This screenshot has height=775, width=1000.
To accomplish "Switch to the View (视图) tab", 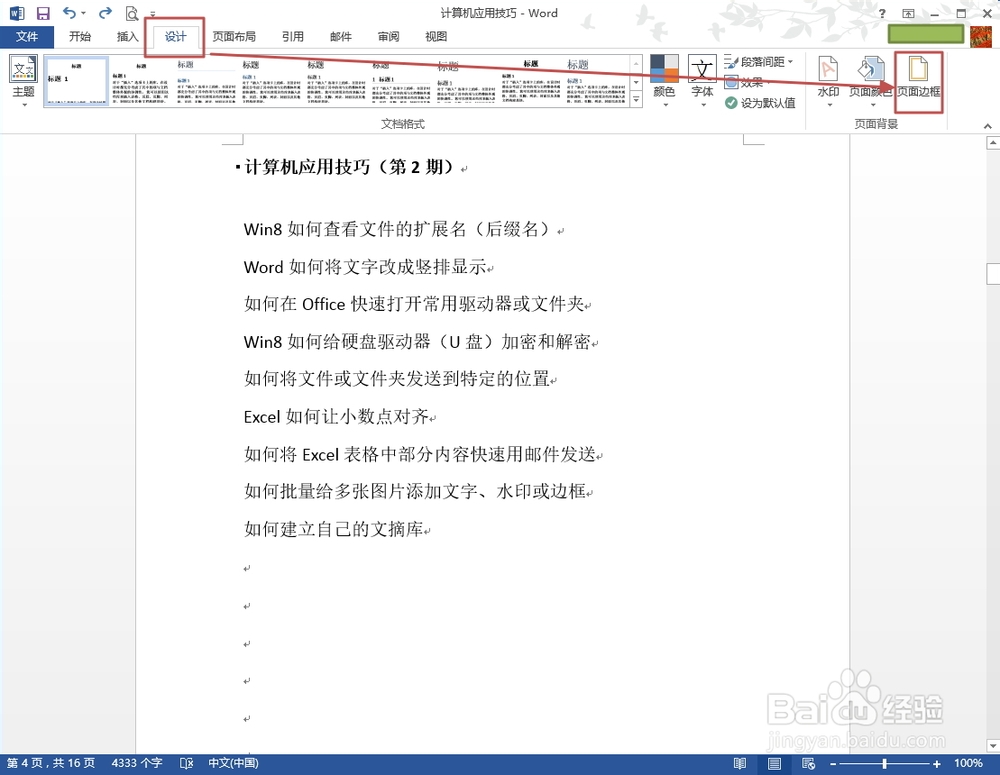I will click(436, 36).
